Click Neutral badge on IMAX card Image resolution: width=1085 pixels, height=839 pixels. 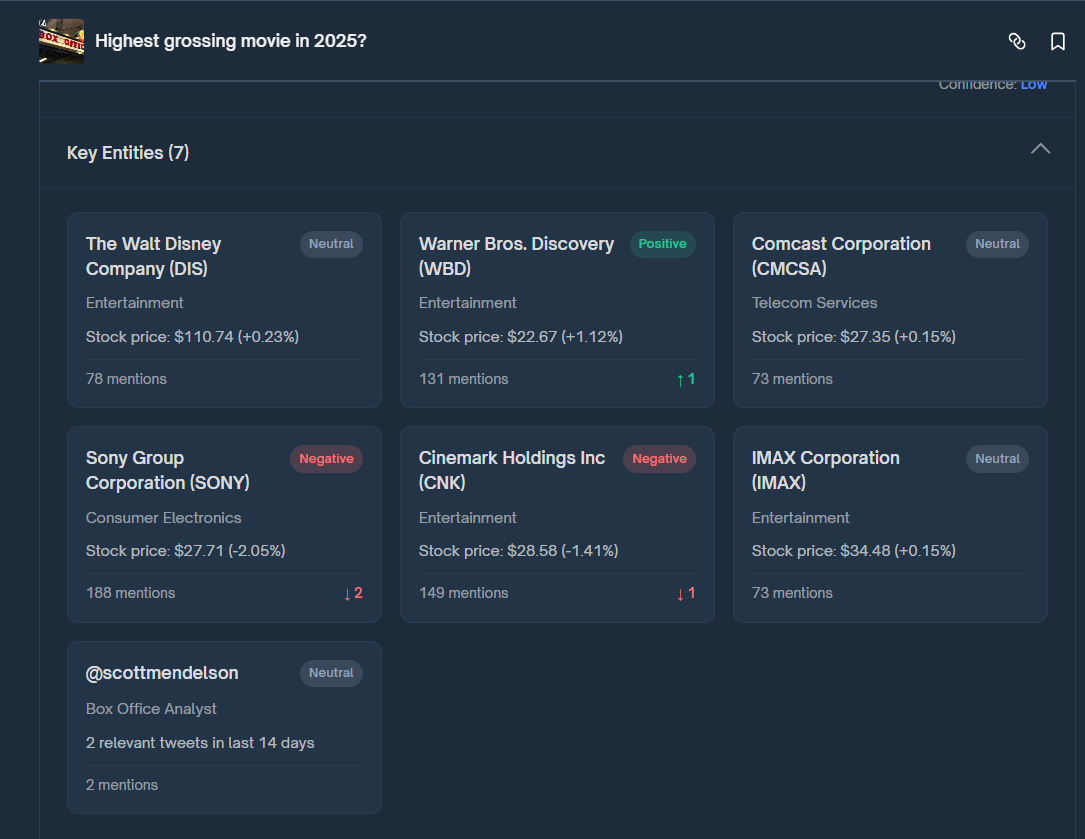pyautogui.click(x=997, y=458)
